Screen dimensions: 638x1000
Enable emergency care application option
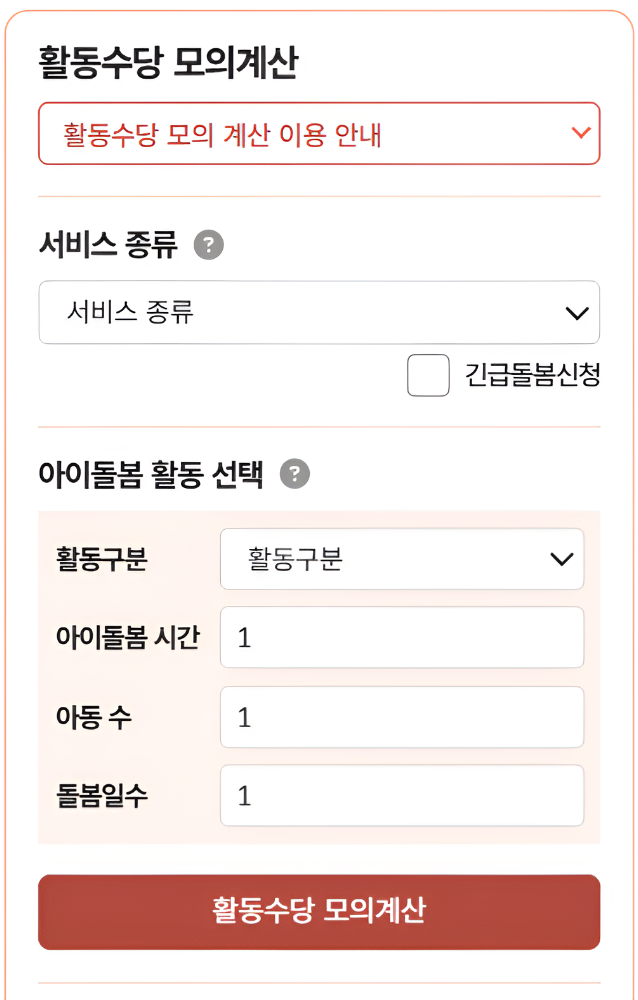428,375
